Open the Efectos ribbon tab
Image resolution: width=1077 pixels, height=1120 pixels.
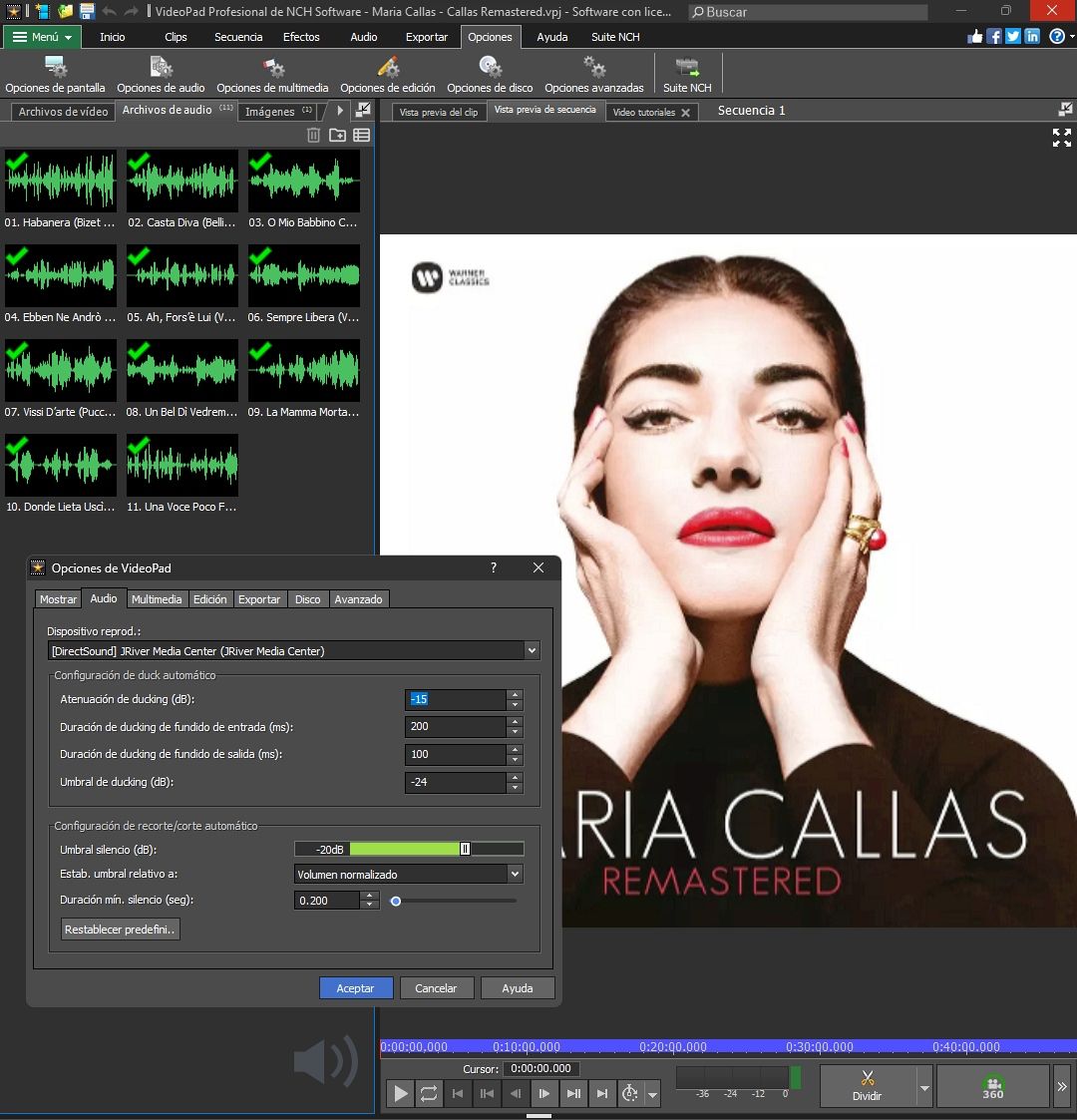[x=301, y=37]
